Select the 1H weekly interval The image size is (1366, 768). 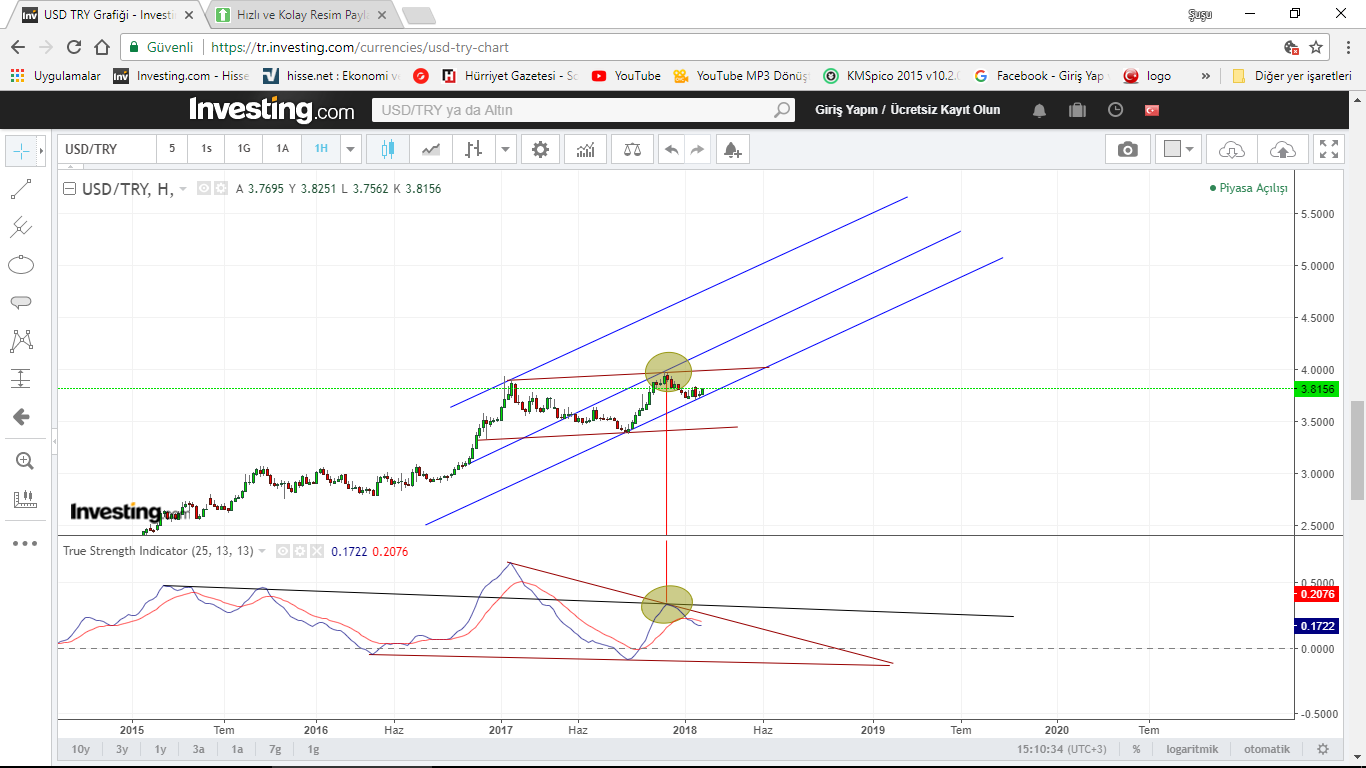[321, 149]
